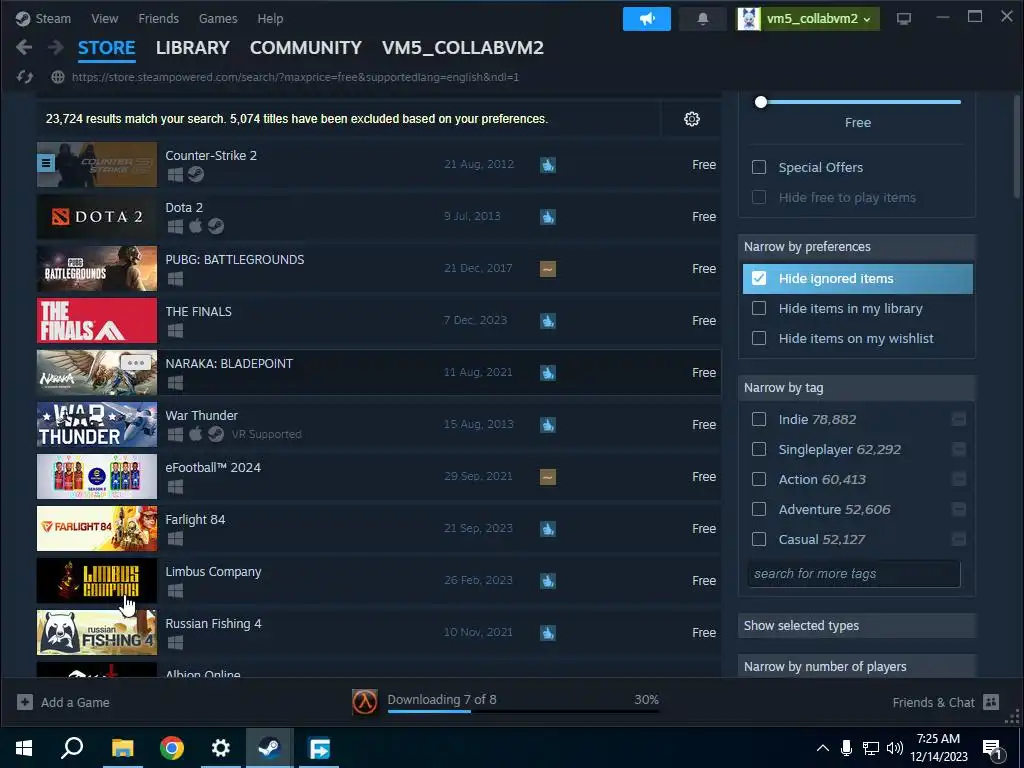
Task: Open Friends & Chat grid icon
Action: tap(991, 702)
